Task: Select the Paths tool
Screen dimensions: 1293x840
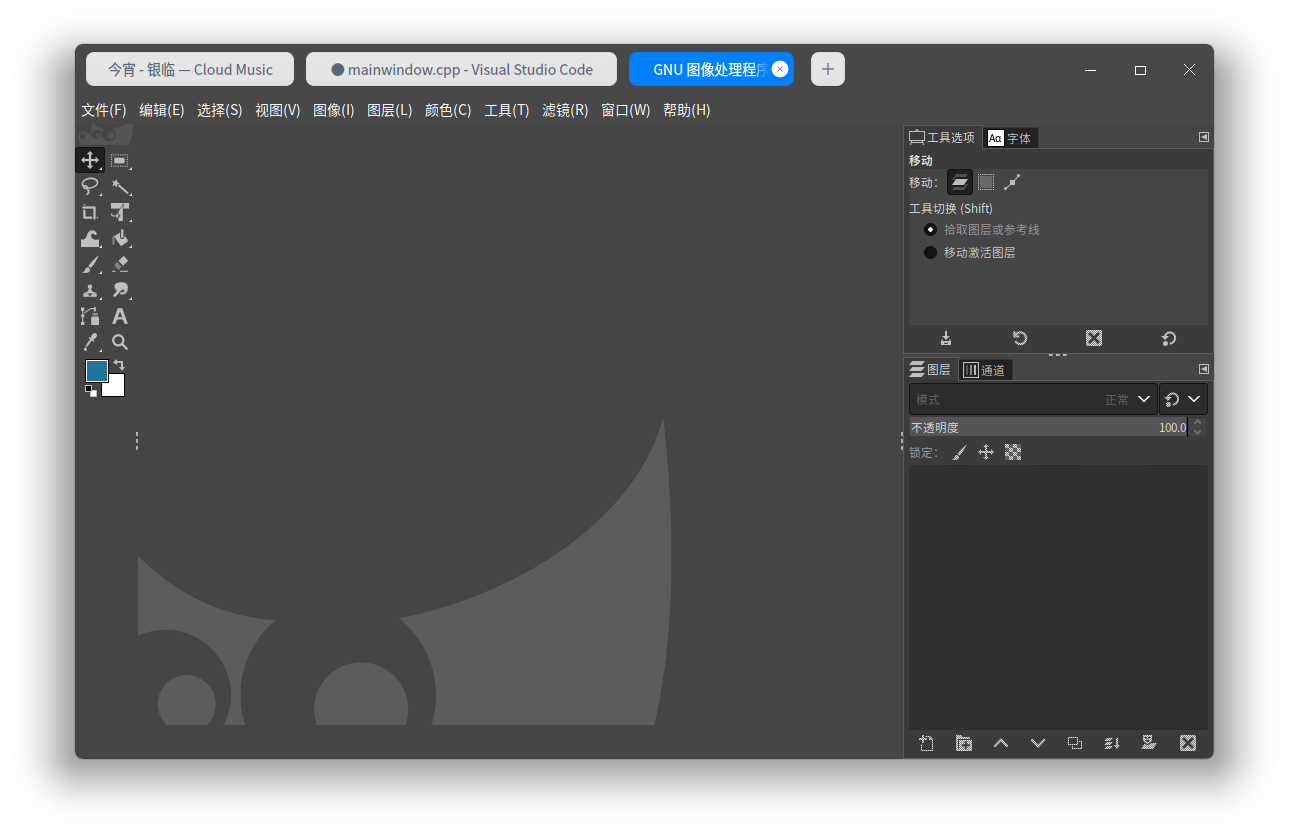Action: coord(90,316)
